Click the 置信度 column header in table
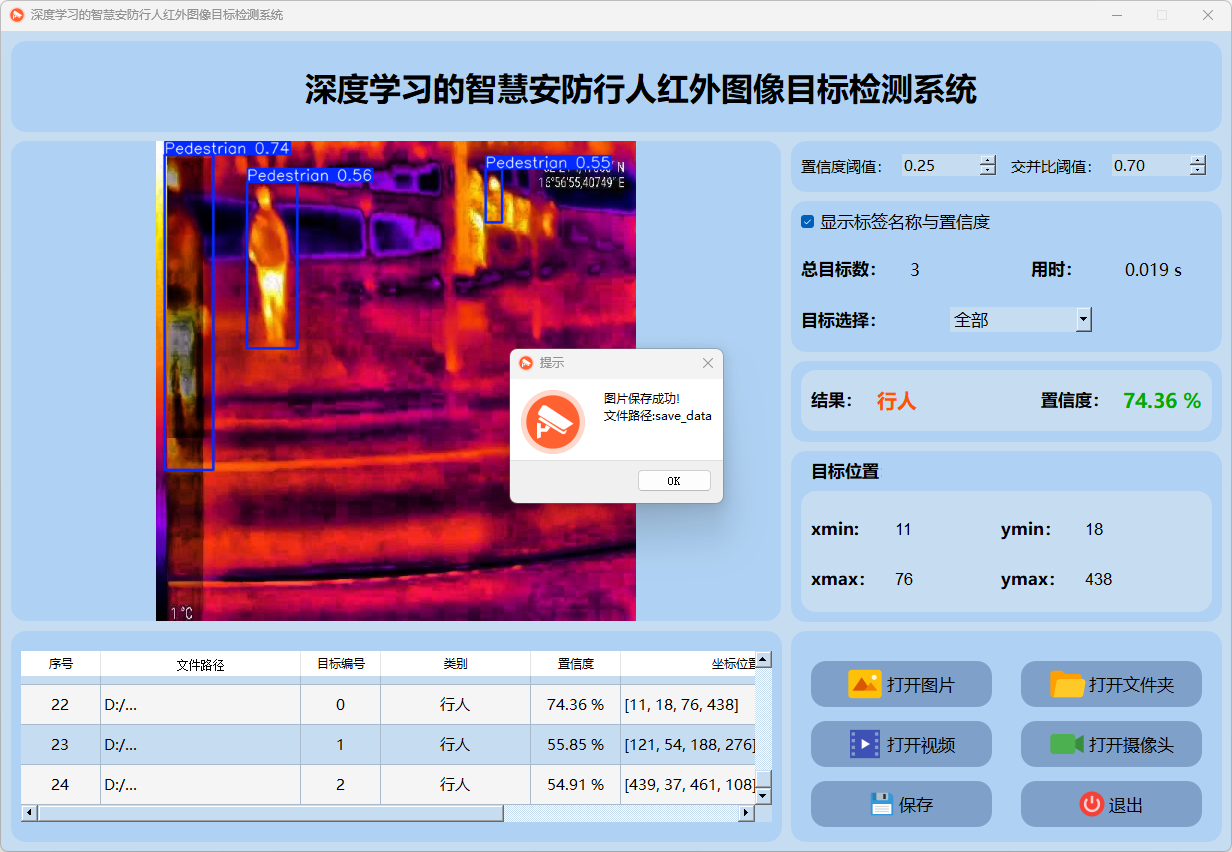Viewport: 1232px width, 852px height. pyautogui.click(x=575, y=664)
